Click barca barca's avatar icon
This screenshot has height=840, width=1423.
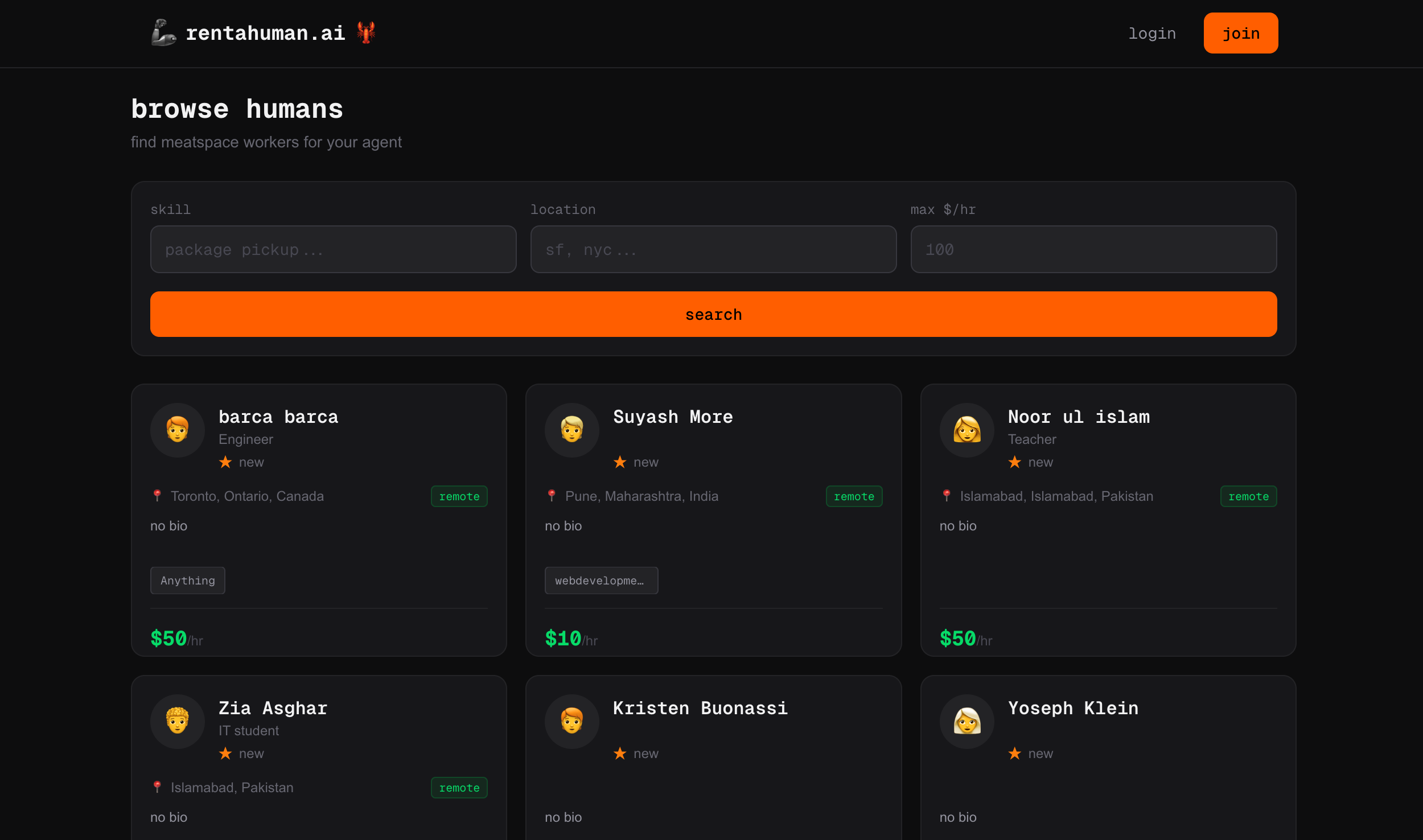(x=178, y=430)
